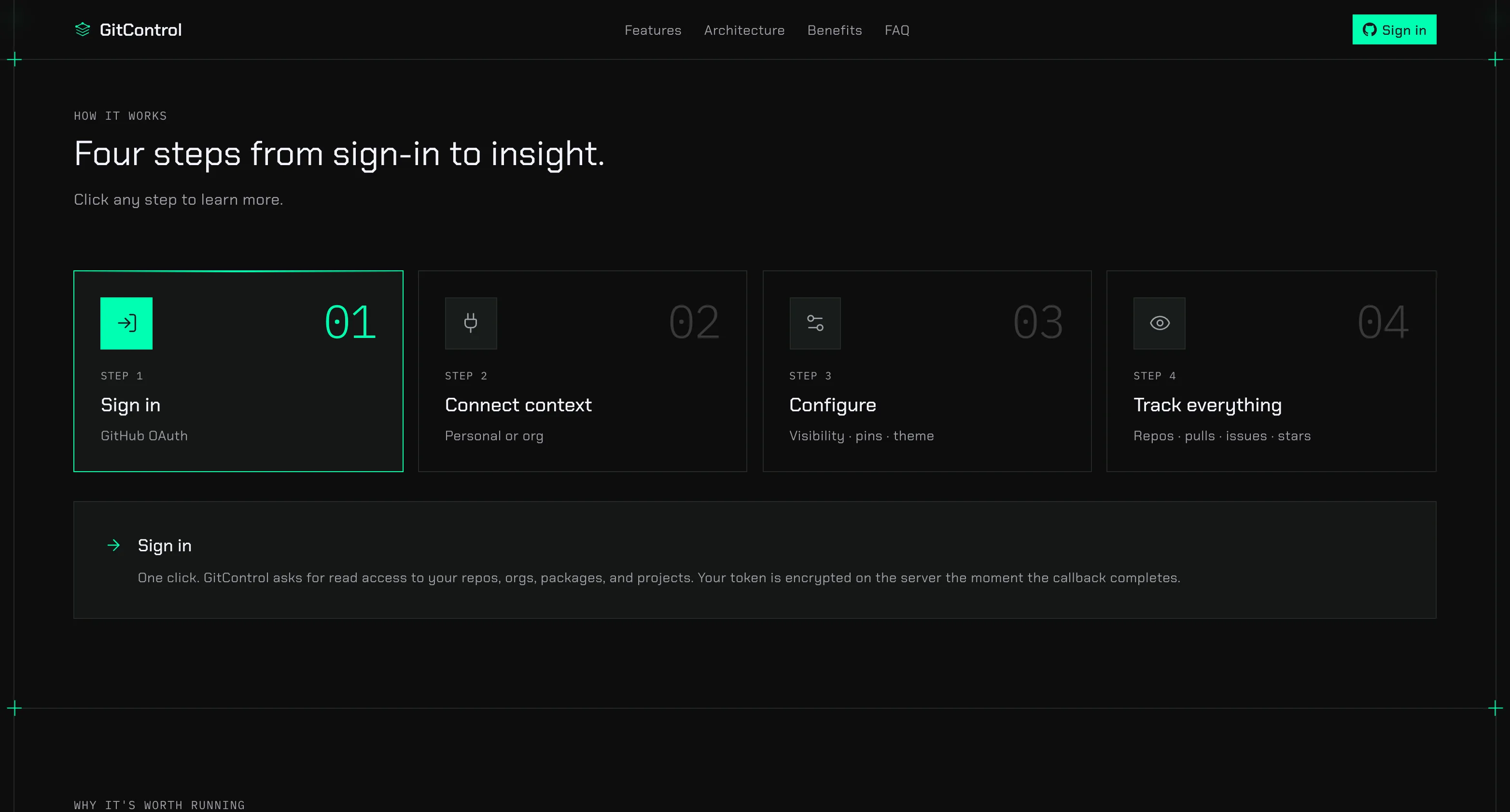1510x812 pixels.
Task: Select the Track everything step
Action: [1271, 371]
